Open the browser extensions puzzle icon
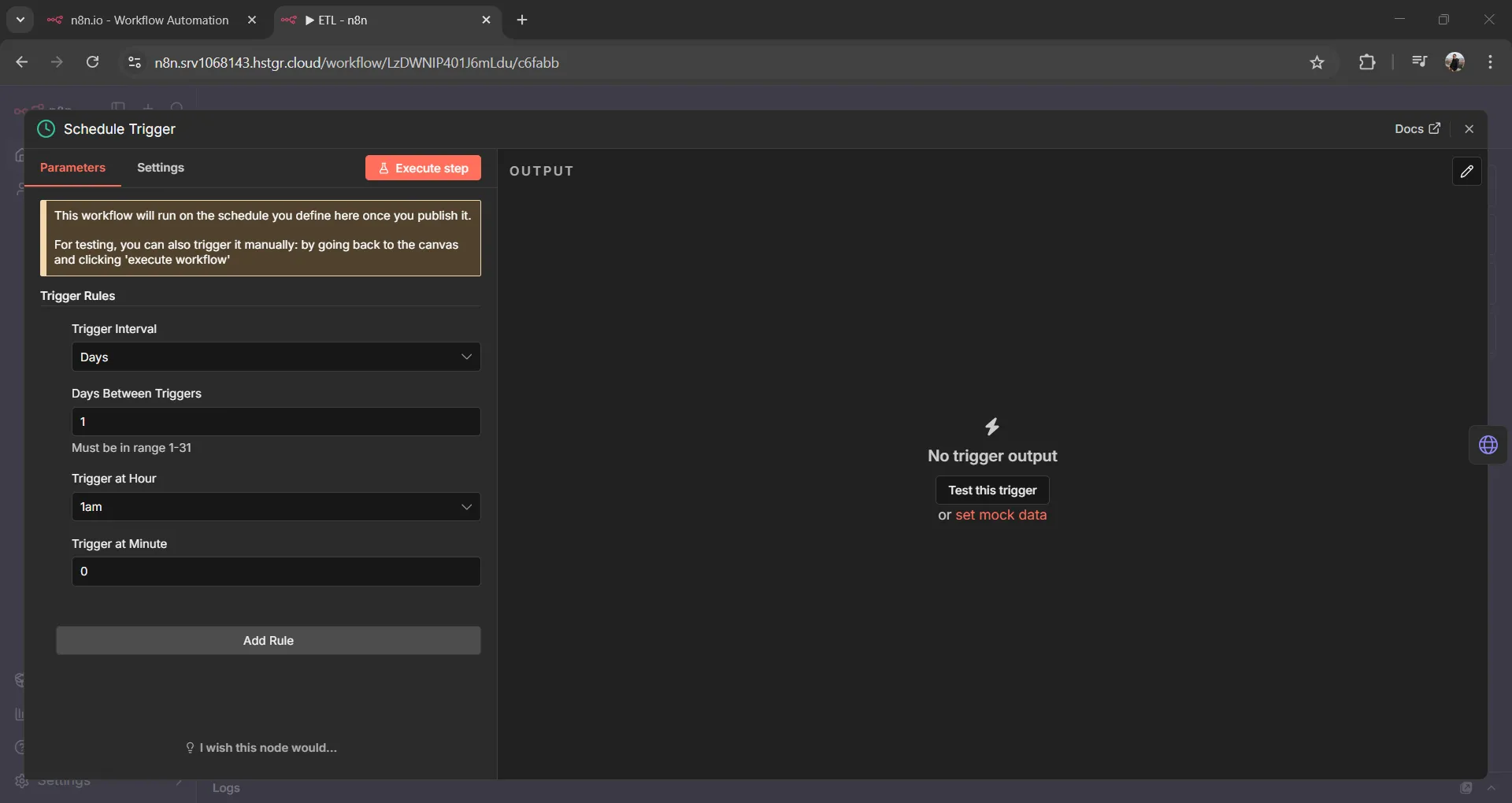 pos(1367,63)
